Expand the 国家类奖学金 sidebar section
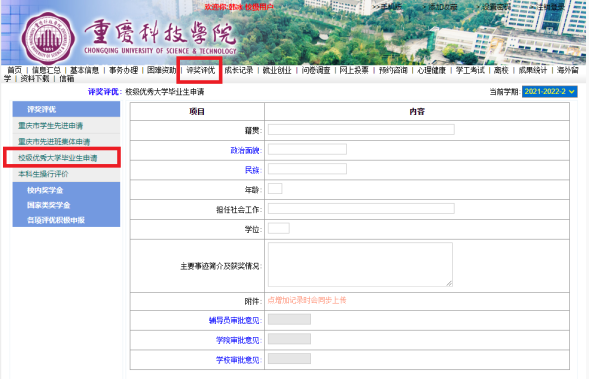Image resolution: width=589 pixels, height=379 pixels. coord(48,205)
